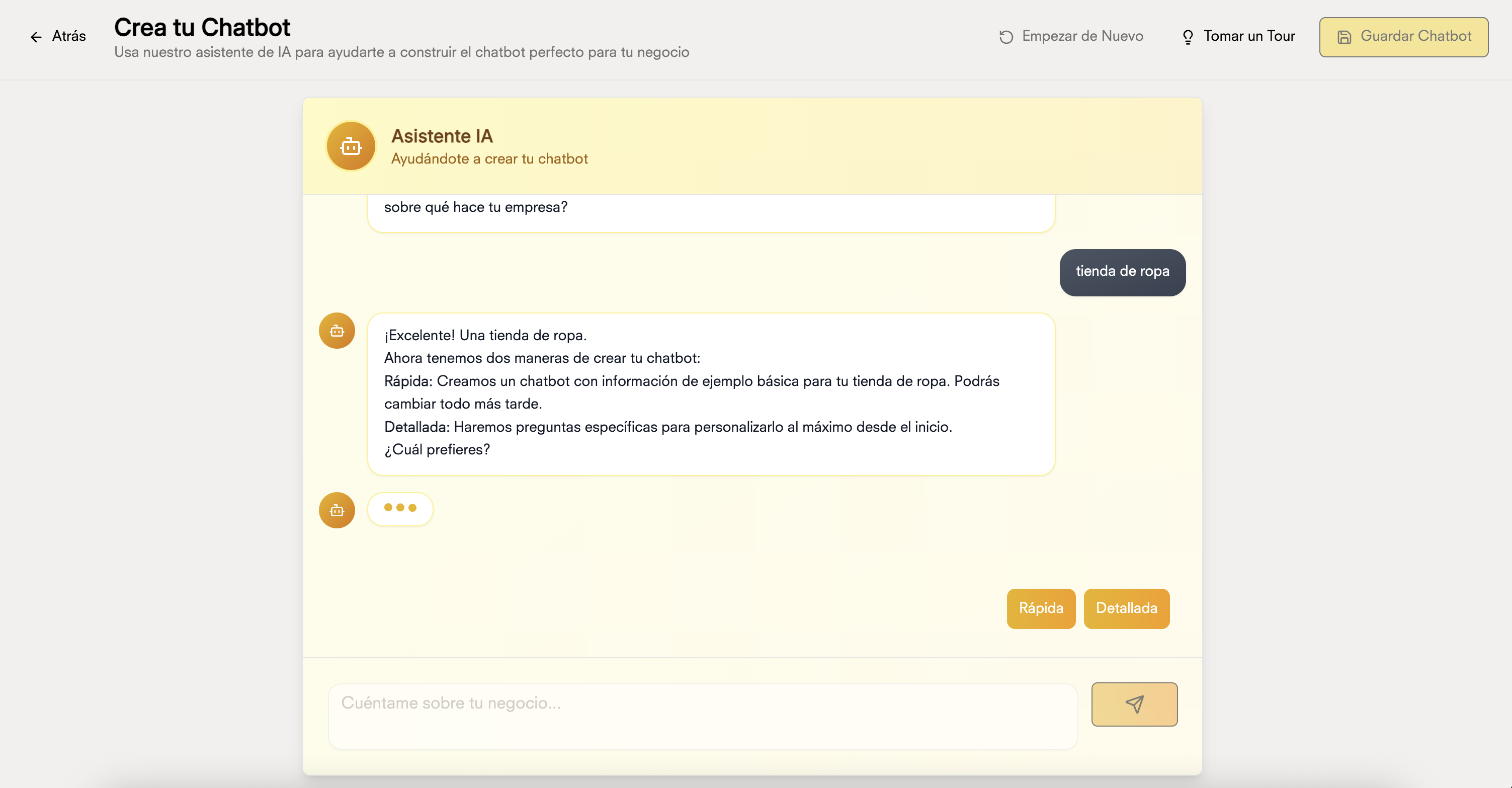The width and height of the screenshot is (1512, 788).
Task: Click the restart circular arrow icon
Action: pyautogui.click(x=1006, y=37)
